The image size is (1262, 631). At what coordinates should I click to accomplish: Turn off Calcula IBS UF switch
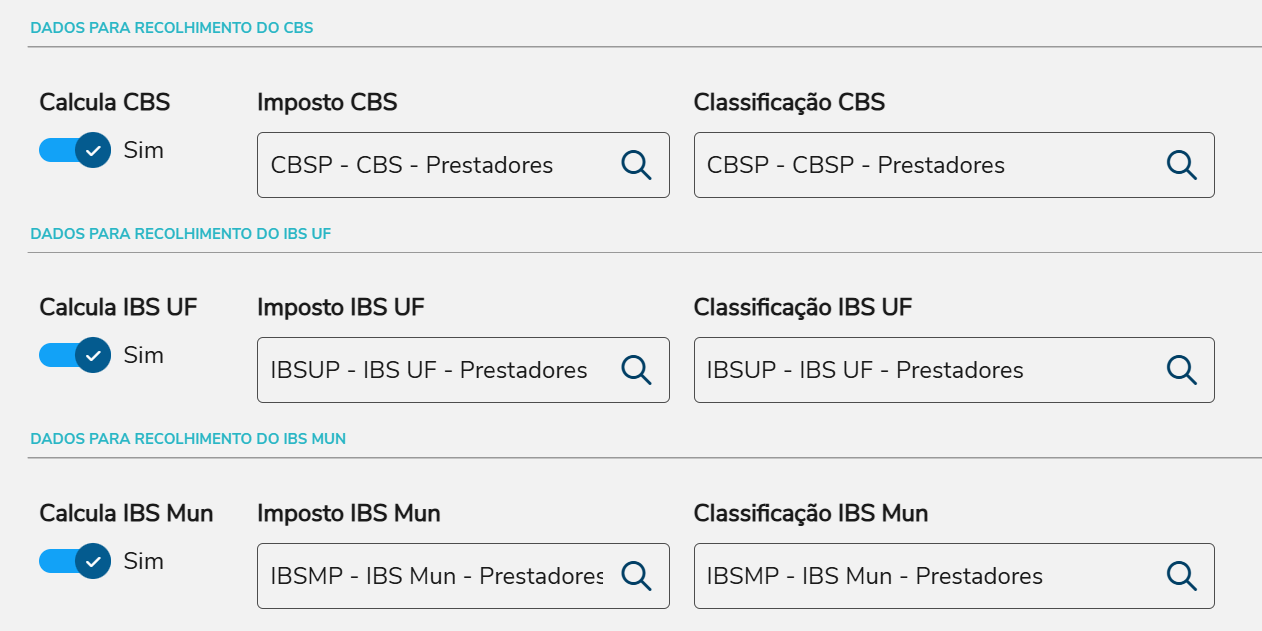pyautogui.click(x=75, y=355)
